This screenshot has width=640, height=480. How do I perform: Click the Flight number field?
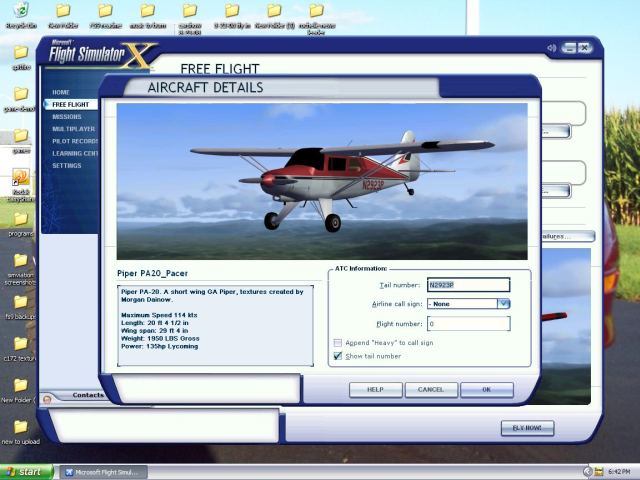469,324
